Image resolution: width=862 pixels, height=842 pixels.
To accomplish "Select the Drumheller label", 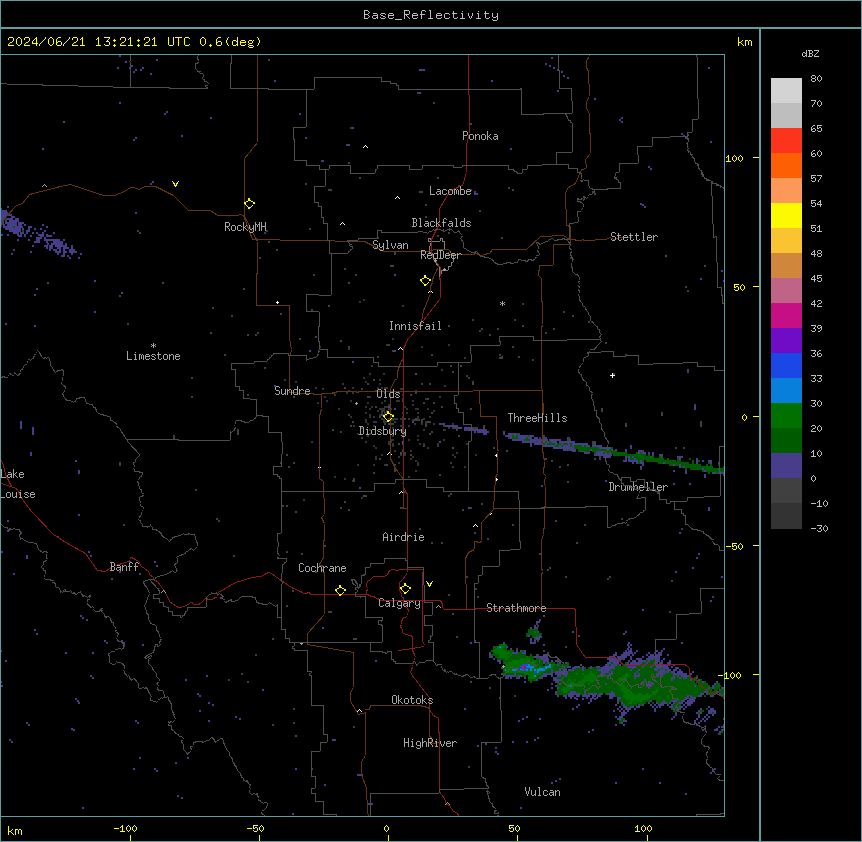I will point(638,487).
